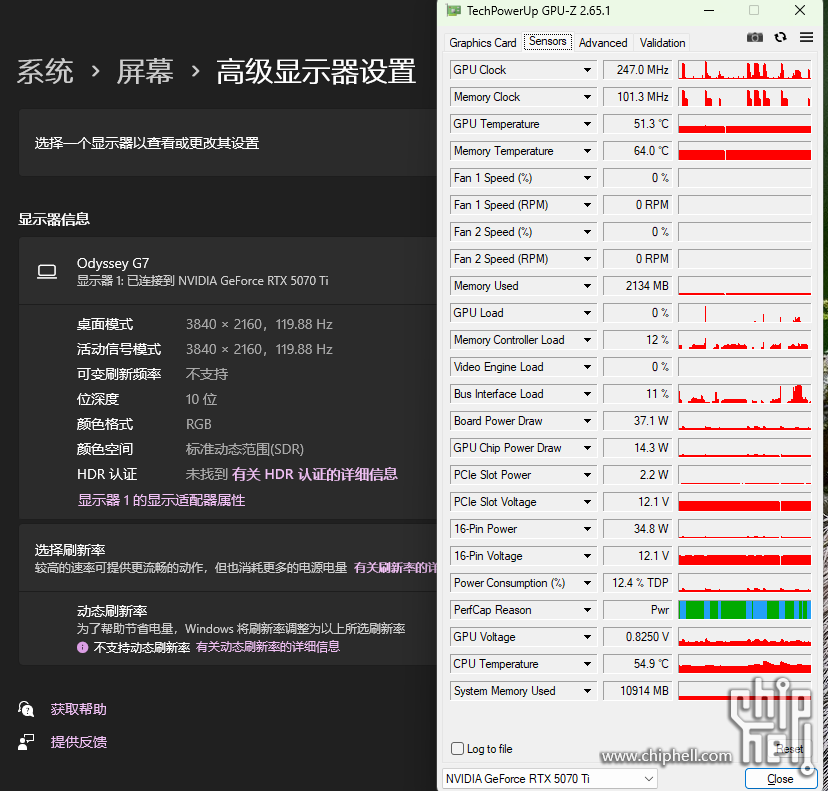Image resolution: width=828 pixels, height=791 pixels.
Task: Open Fan 2 Speed (RPM) dropdown
Action: pyautogui.click(x=587, y=259)
